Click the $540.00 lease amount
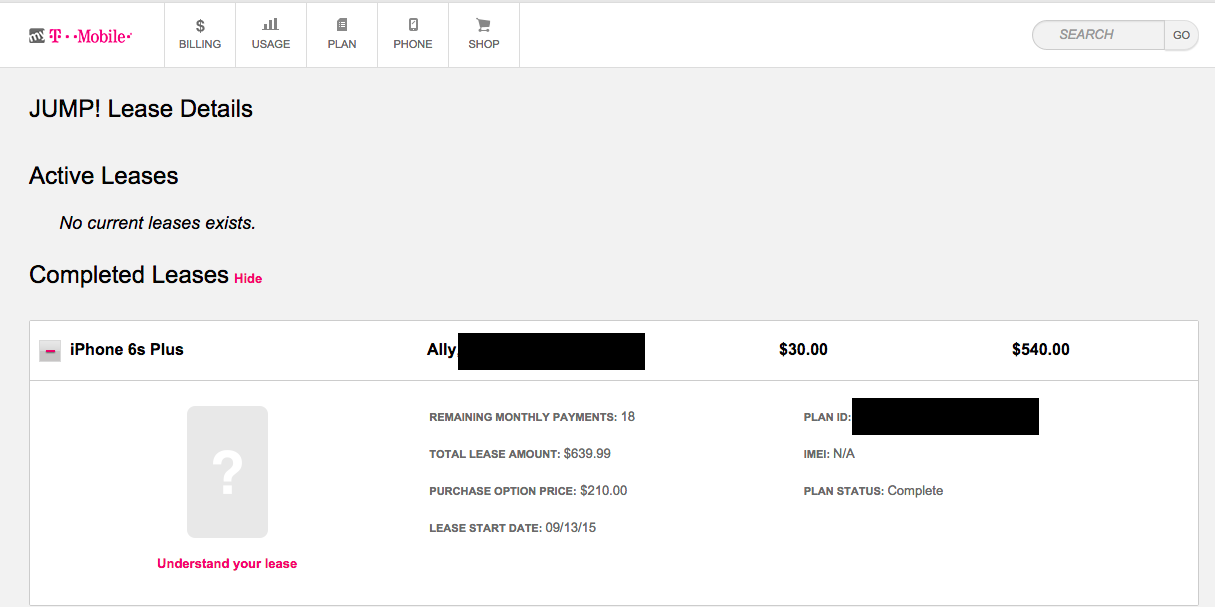 click(1040, 350)
